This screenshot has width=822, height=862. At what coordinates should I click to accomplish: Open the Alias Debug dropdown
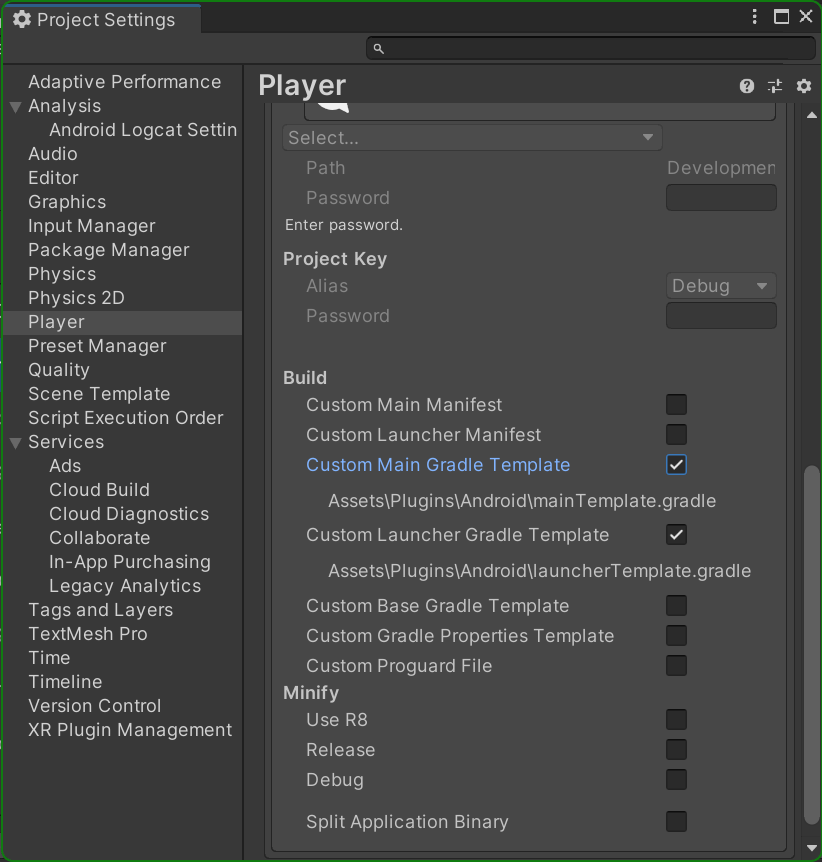click(x=721, y=285)
